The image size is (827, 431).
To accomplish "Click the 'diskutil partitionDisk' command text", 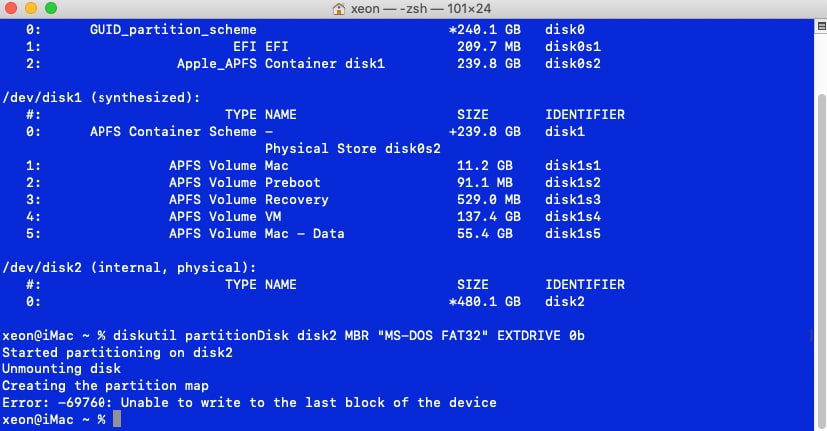I will 201,336.
